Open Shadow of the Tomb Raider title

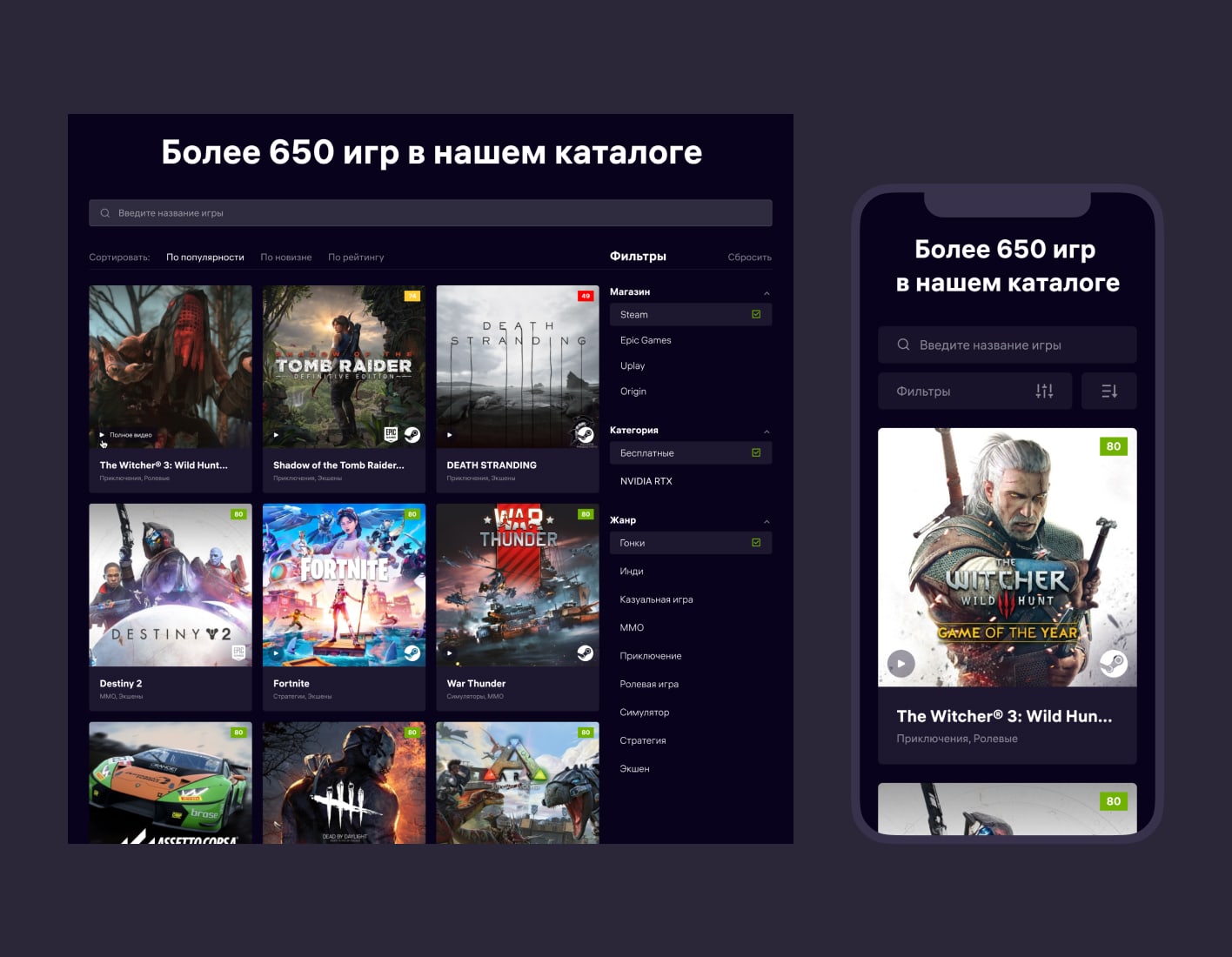(338, 465)
